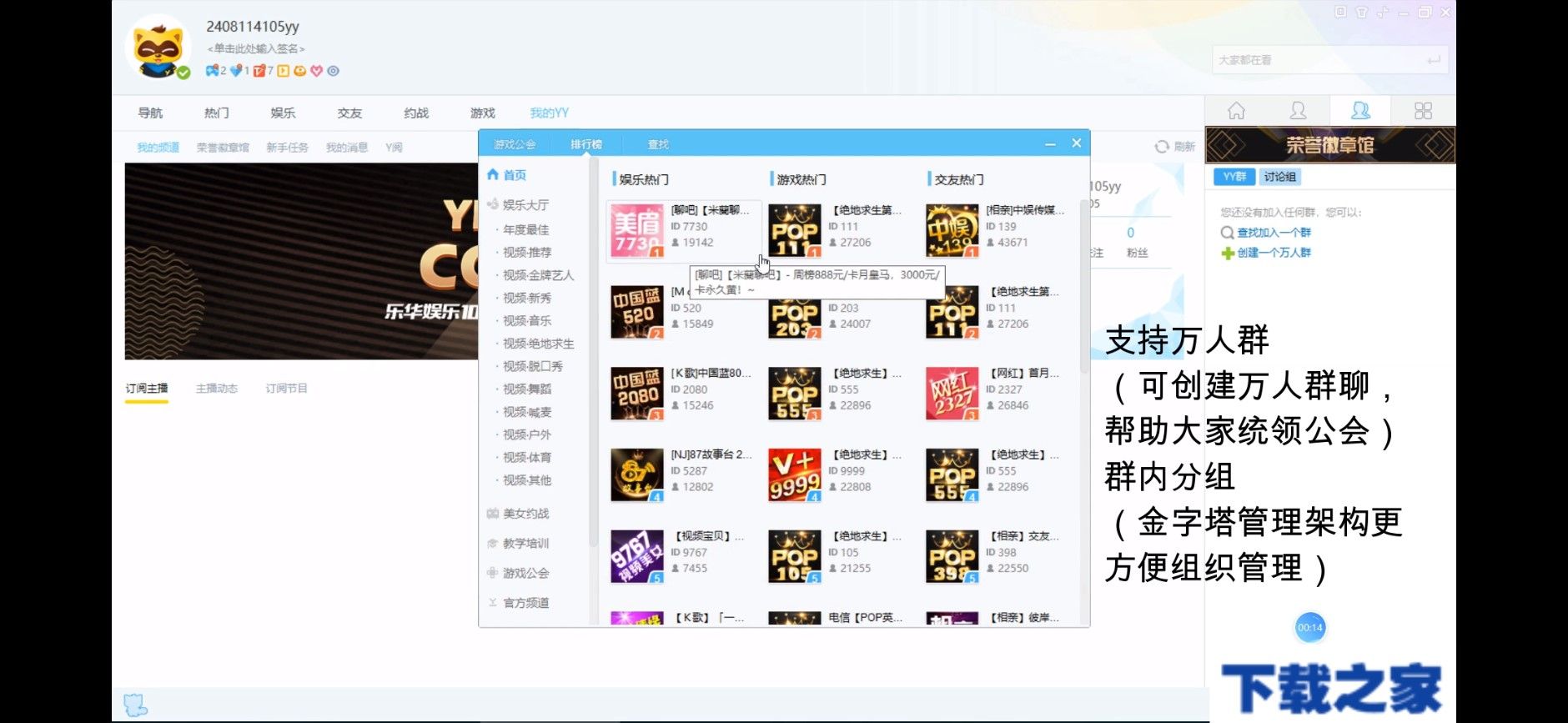The height and width of the screenshot is (723, 1568).
Task: Close the ranking popup window
Action: click(x=1077, y=143)
